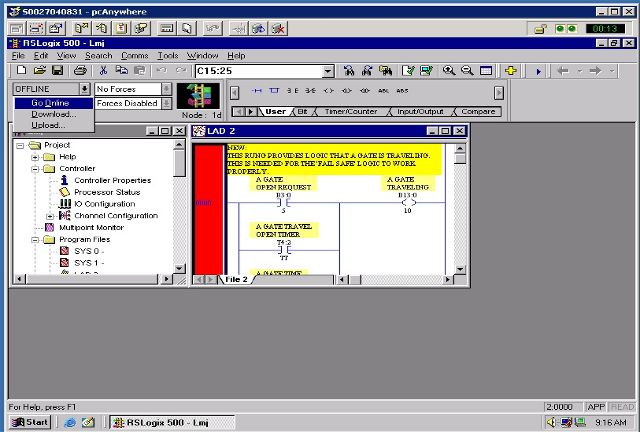Click the ABL instruction icon

point(383,91)
